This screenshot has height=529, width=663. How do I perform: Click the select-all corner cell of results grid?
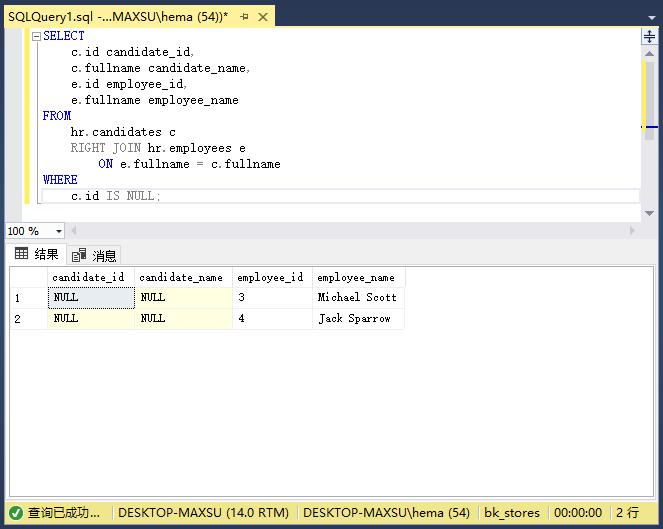tap(29, 277)
